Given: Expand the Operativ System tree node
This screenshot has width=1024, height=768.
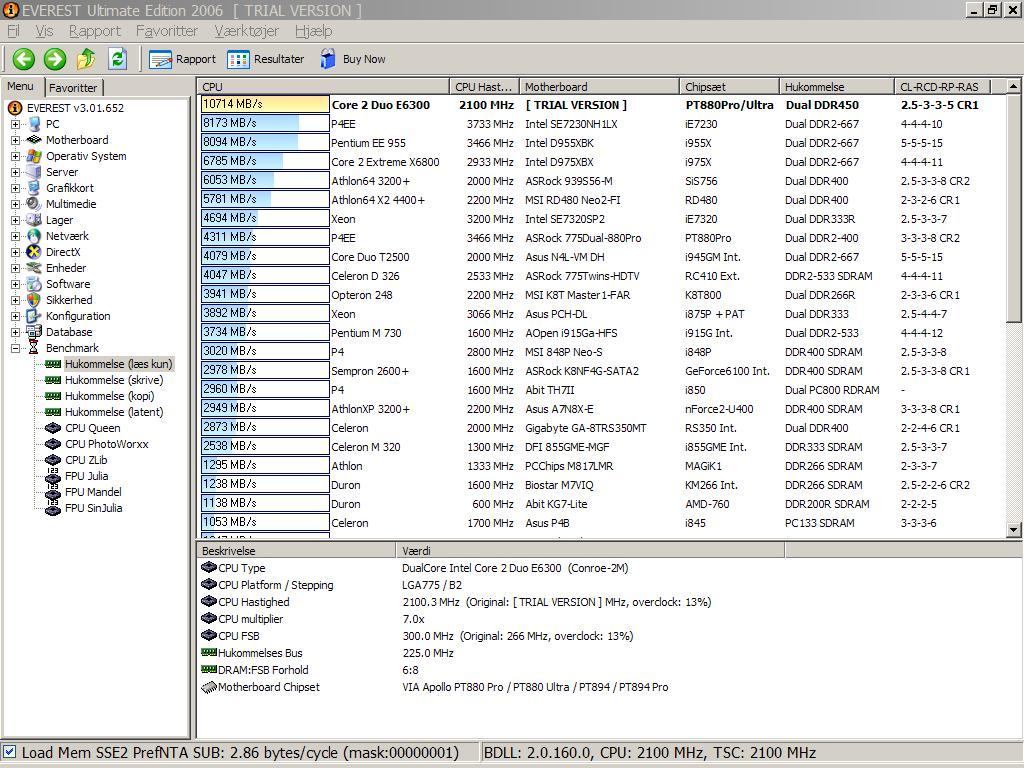Looking at the screenshot, I should (15, 156).
